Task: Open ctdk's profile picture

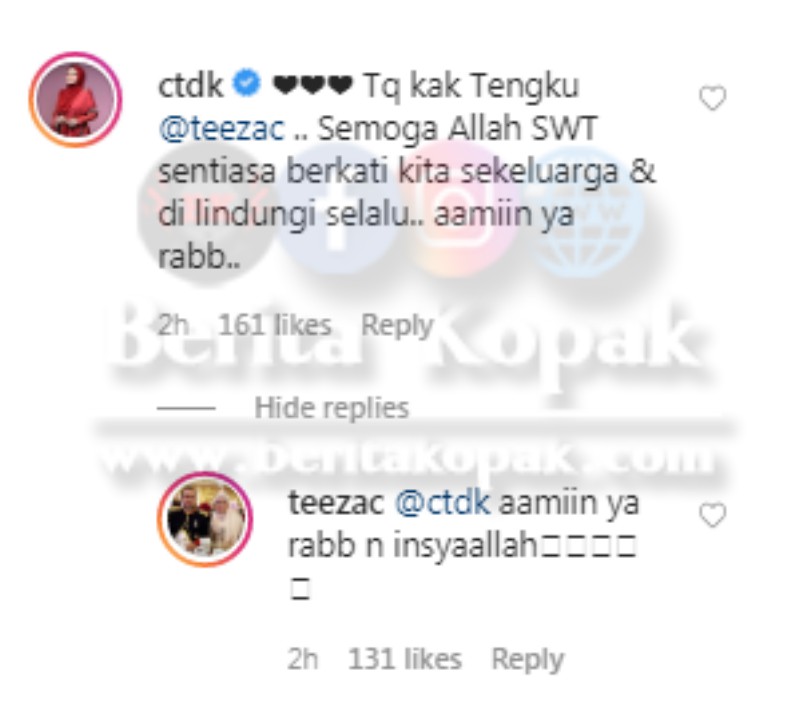Action: pos(76,100)
